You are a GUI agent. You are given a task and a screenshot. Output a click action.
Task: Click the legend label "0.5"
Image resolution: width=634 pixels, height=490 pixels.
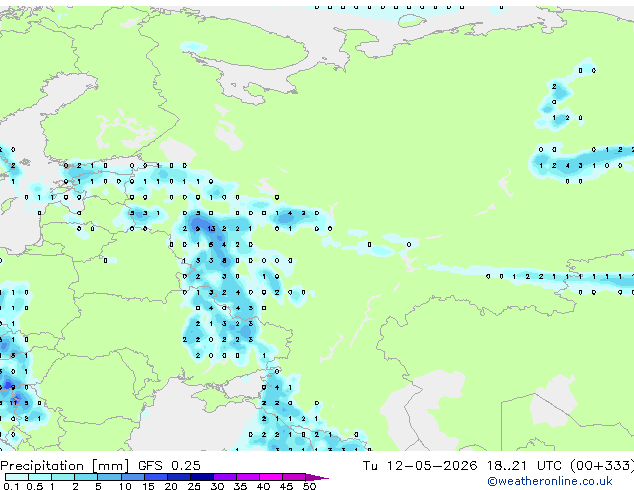click(34, 486)
